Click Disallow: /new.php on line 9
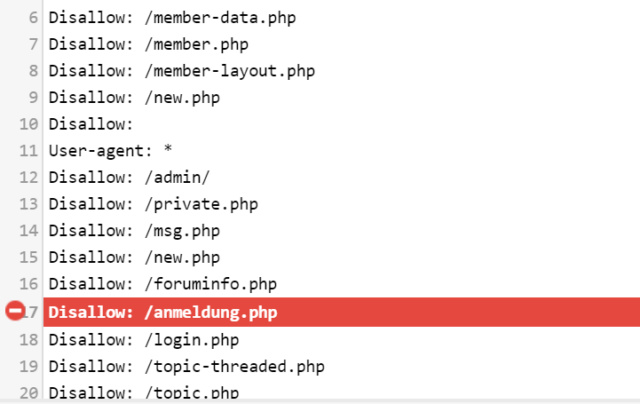Screen dimensions: 640x404 click(134, 98)
